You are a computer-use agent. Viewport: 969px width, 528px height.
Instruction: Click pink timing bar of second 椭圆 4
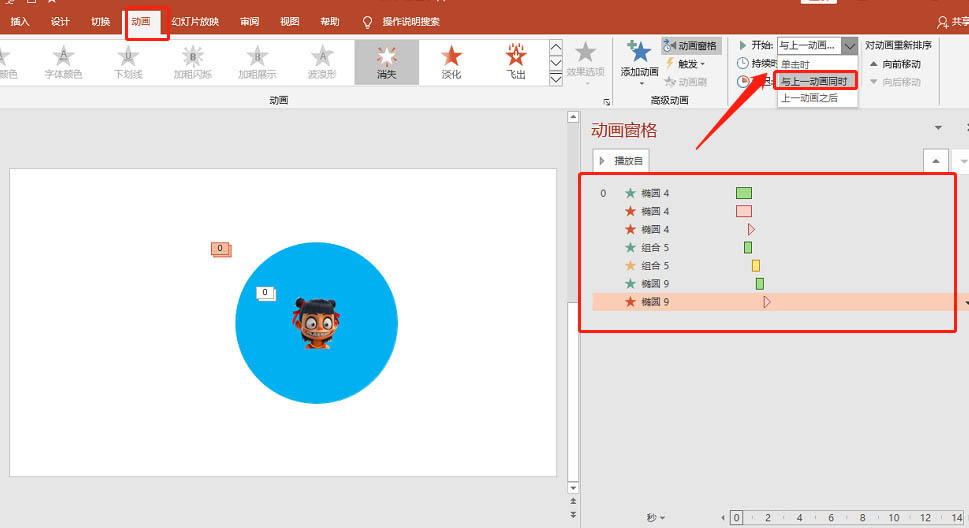point(744,211)
